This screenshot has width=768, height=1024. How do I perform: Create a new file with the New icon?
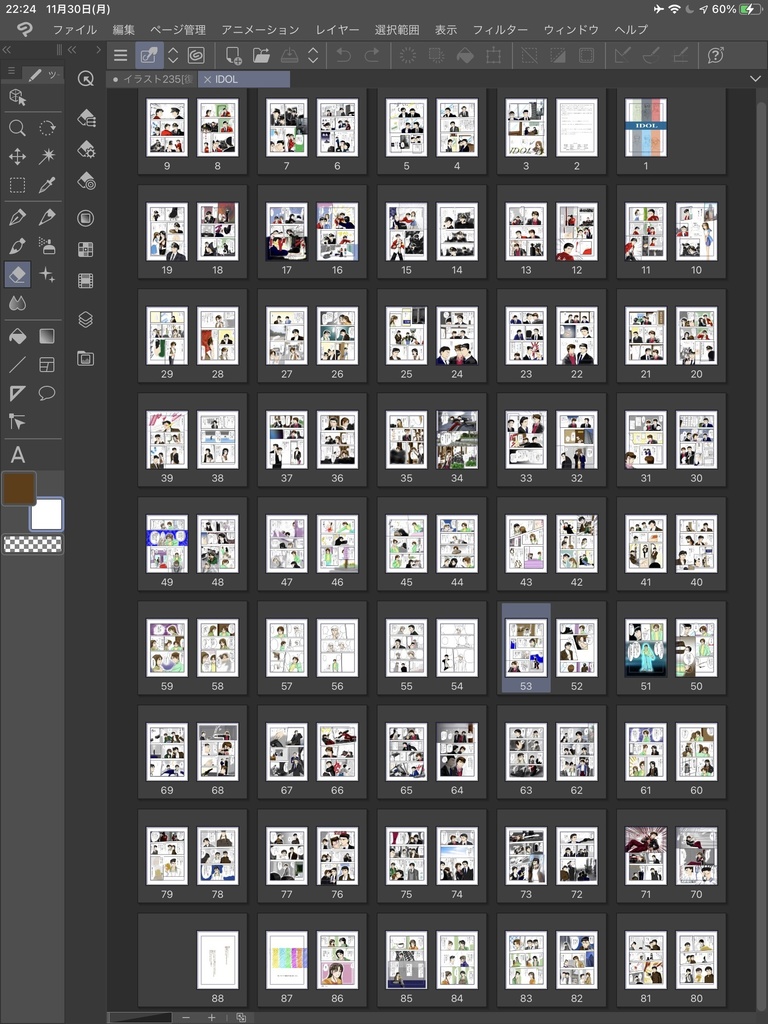(233, 56)
